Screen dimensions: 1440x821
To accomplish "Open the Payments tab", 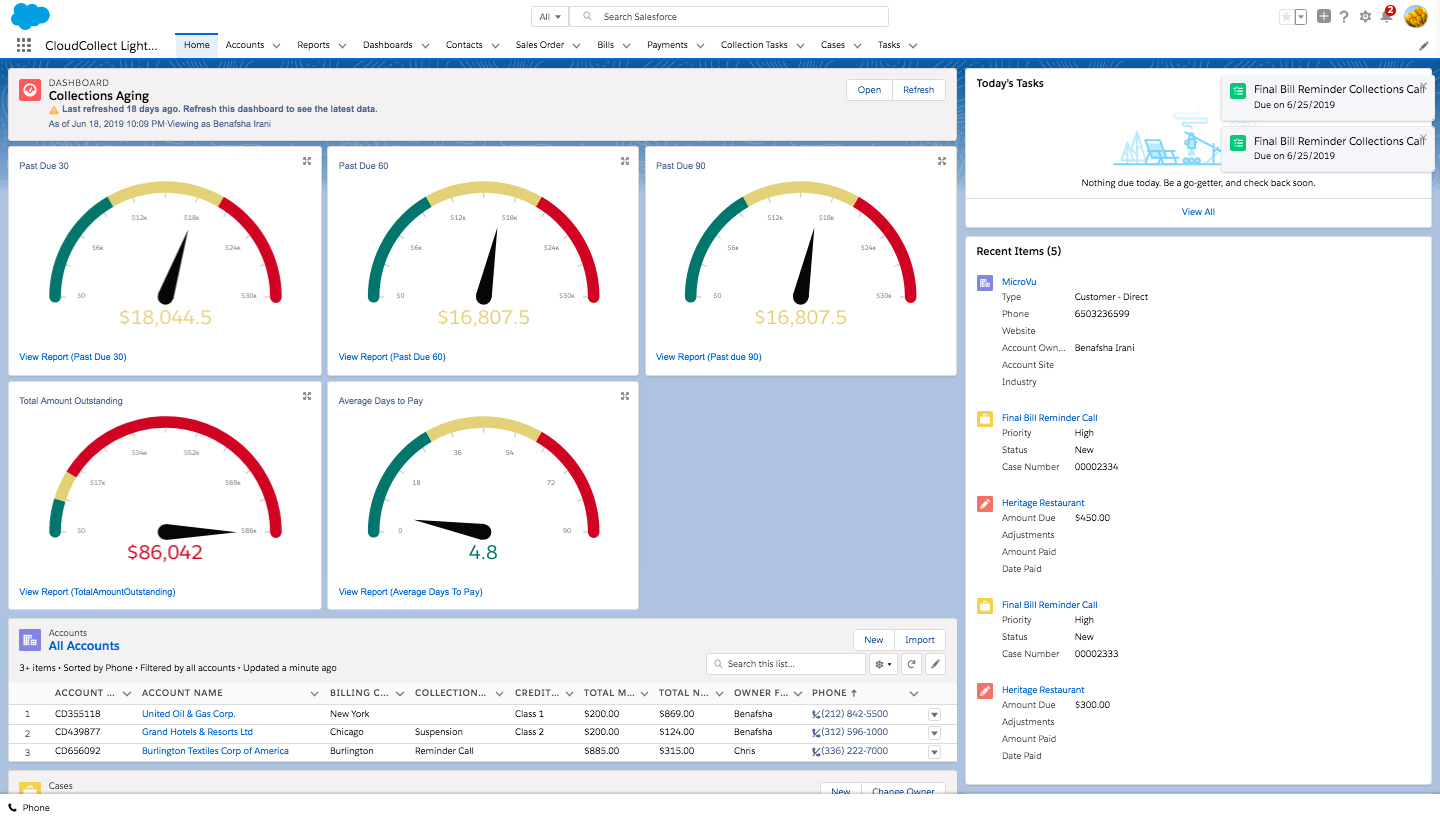I will (667, 45).
